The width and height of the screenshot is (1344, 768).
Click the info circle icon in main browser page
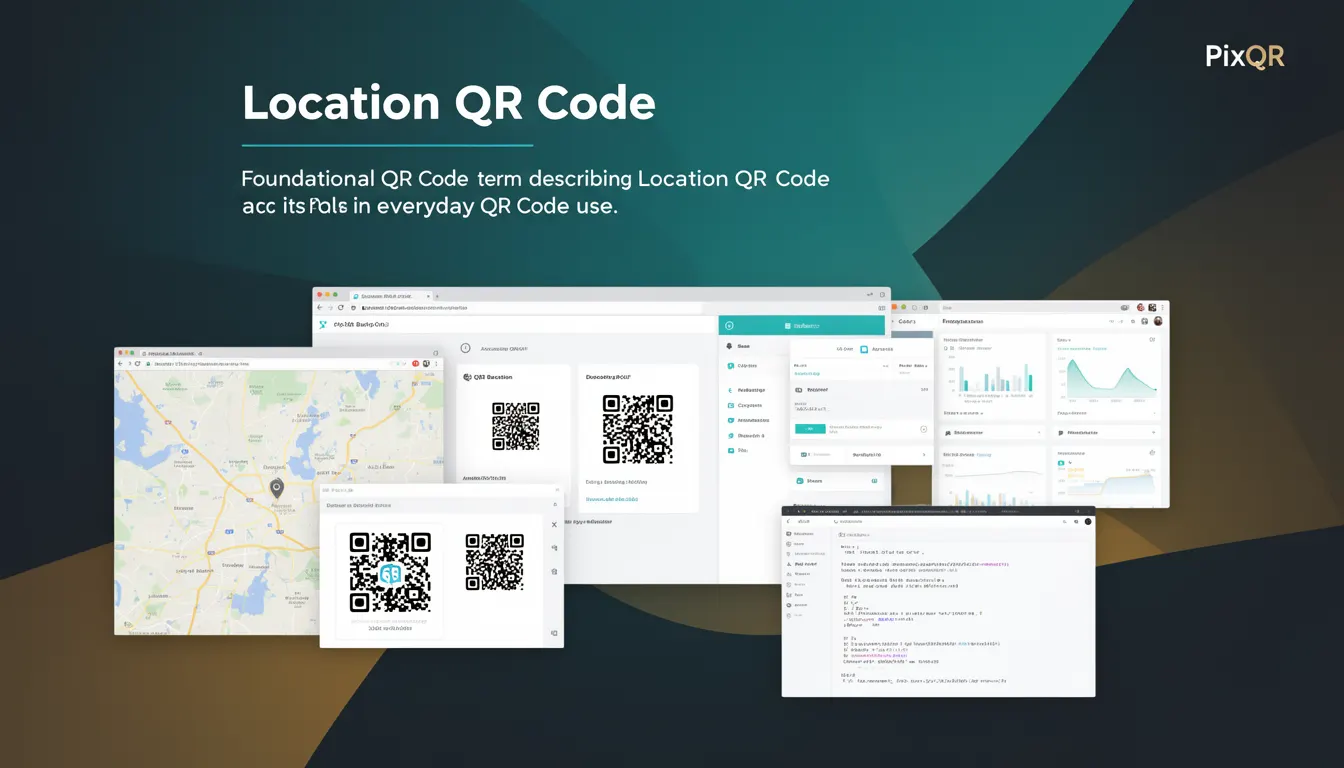(465, 348)
